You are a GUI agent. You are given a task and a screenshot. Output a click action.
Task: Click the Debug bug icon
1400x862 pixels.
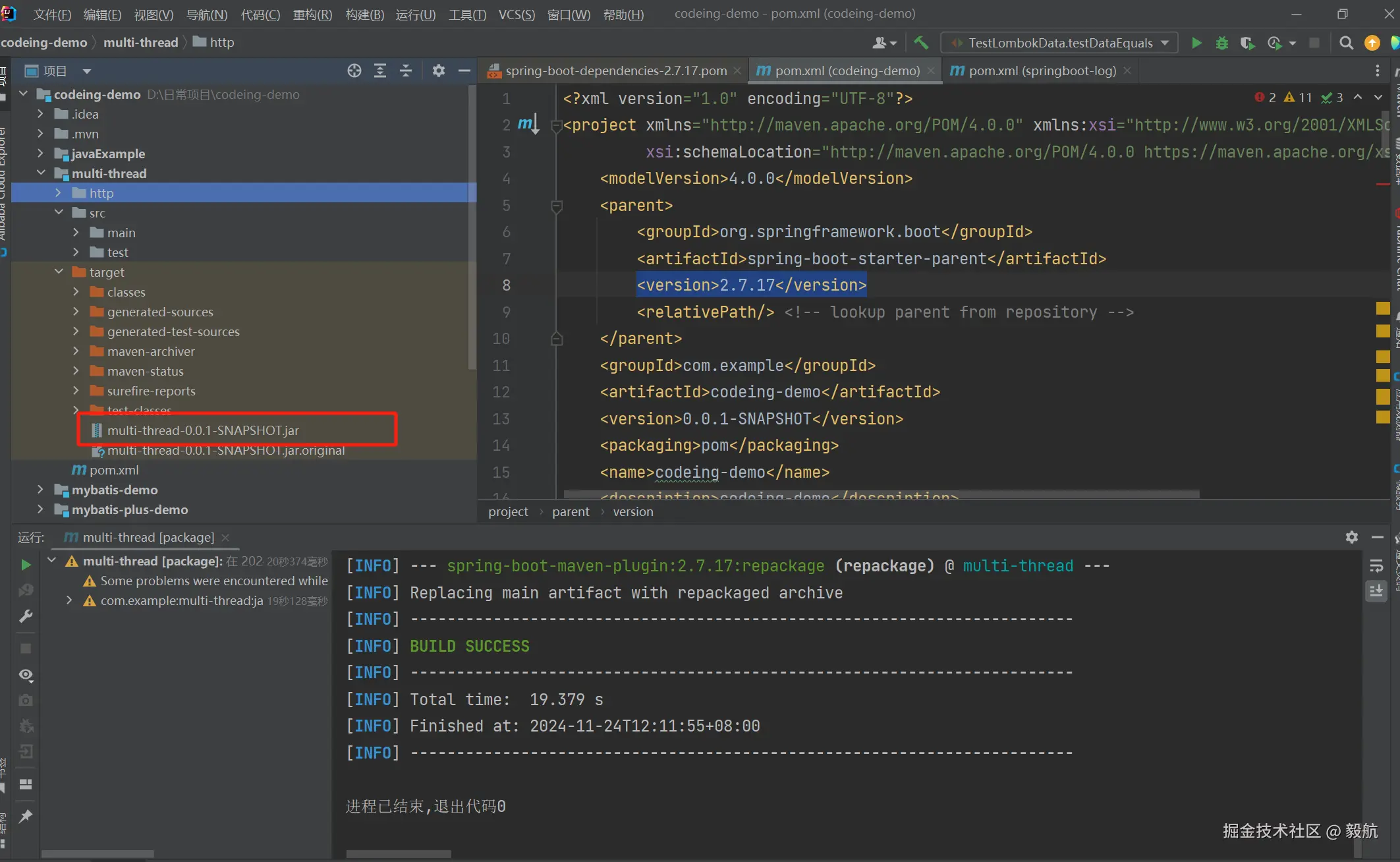pos(1221,43)
